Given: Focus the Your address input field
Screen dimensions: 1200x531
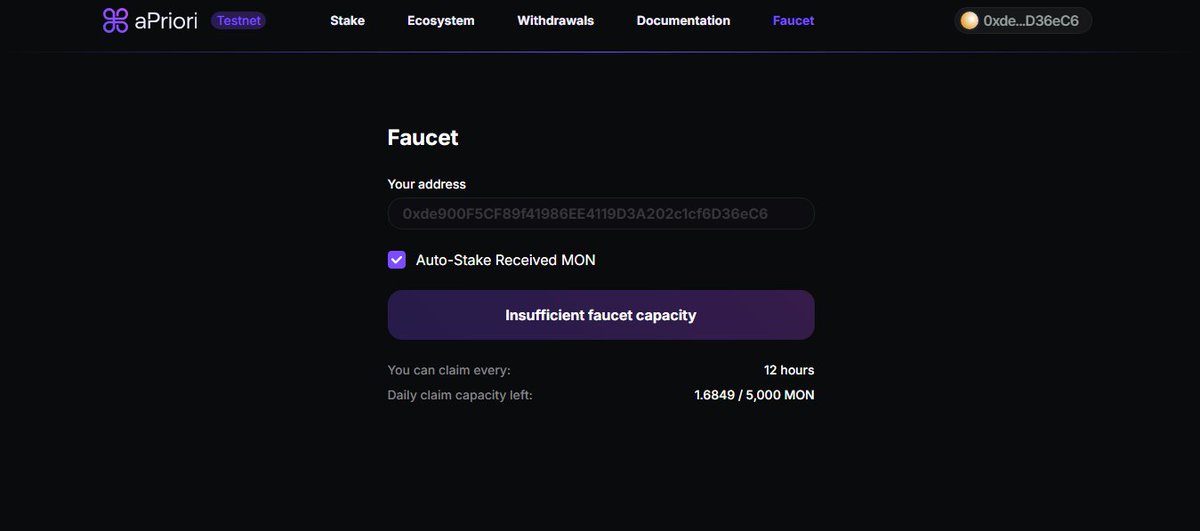Looking at the screenshot, I should [x=601, y=214].
